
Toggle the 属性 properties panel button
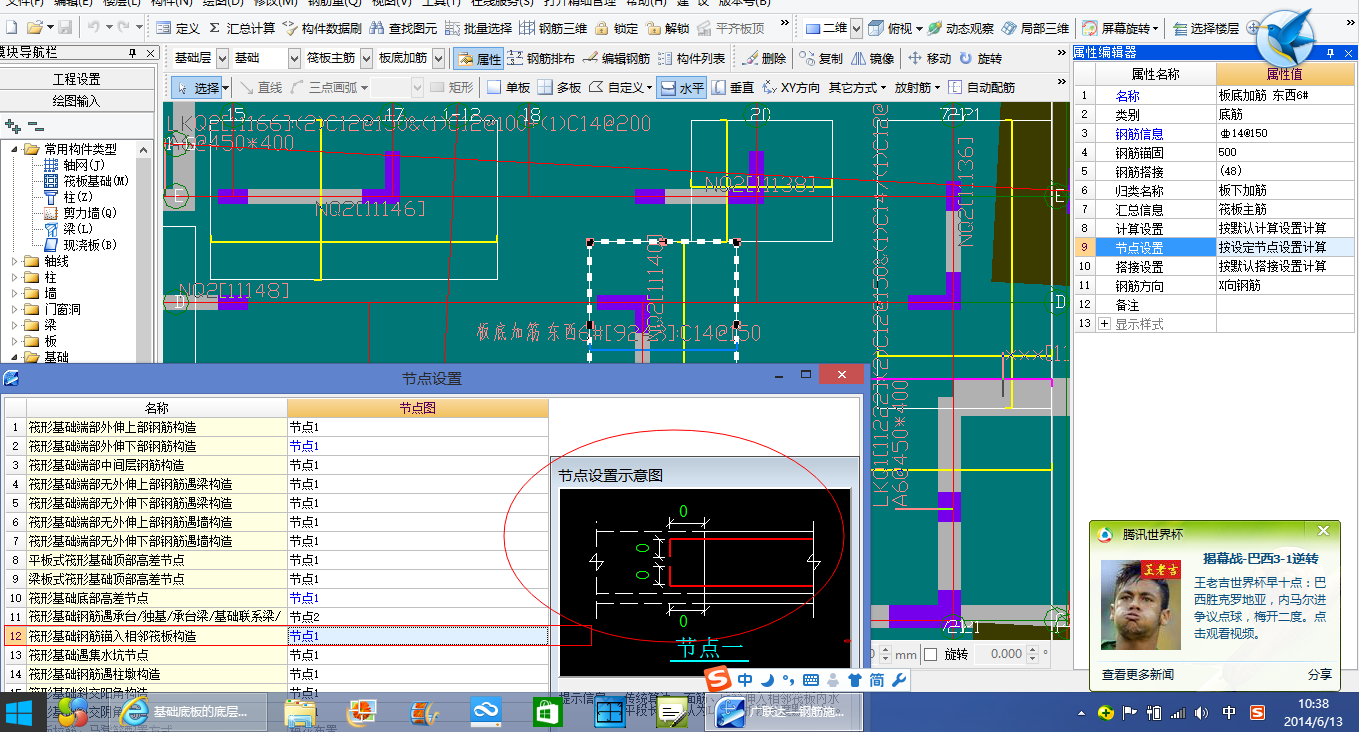click(478, 59)
